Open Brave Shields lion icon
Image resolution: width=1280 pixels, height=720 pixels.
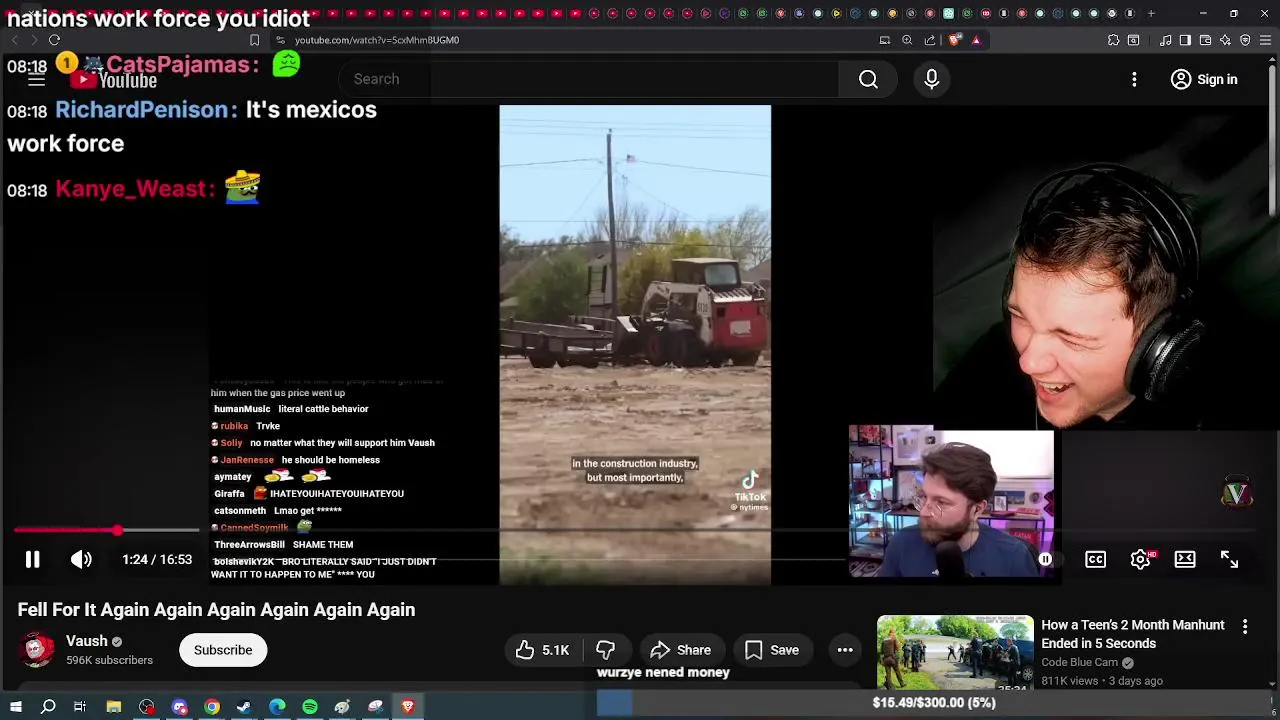954,40
